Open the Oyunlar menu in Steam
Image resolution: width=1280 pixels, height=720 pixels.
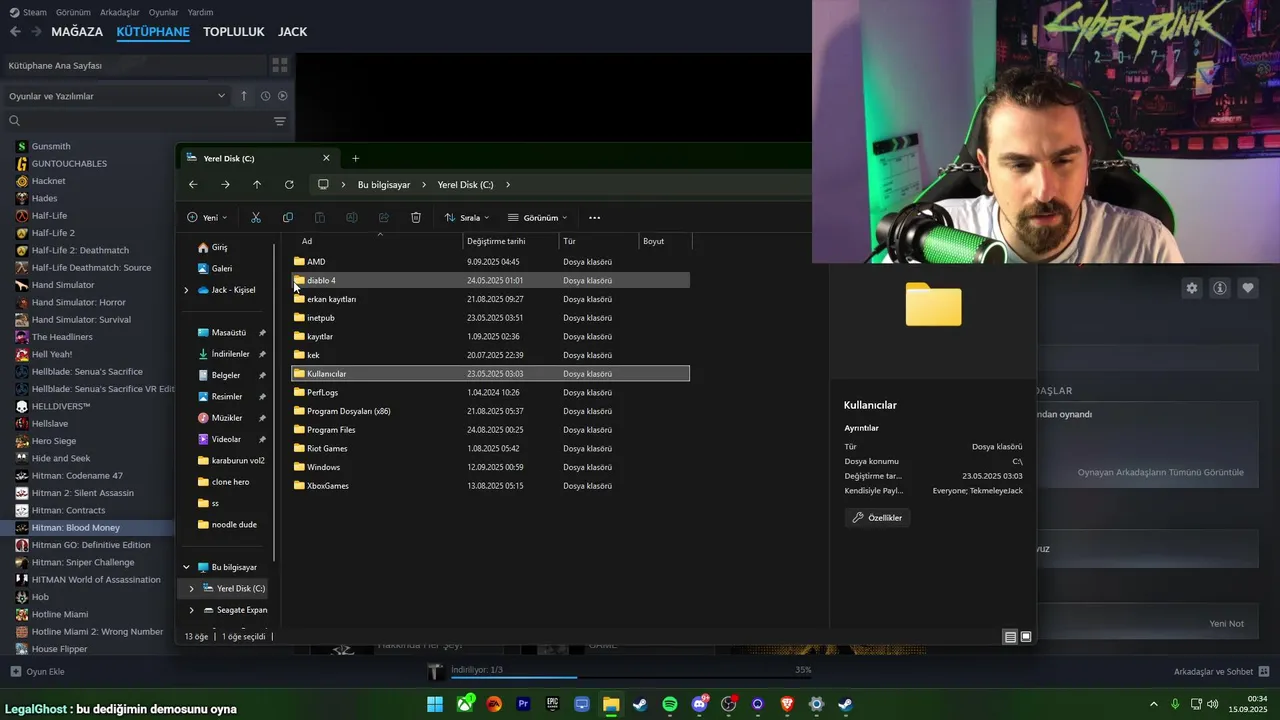pyautogui.click(x=164, y=12)
